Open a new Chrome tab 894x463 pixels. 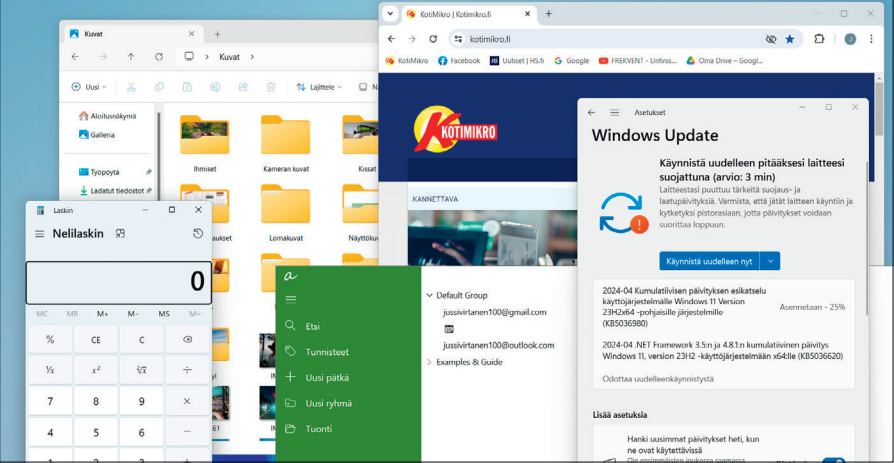point(548,14)
